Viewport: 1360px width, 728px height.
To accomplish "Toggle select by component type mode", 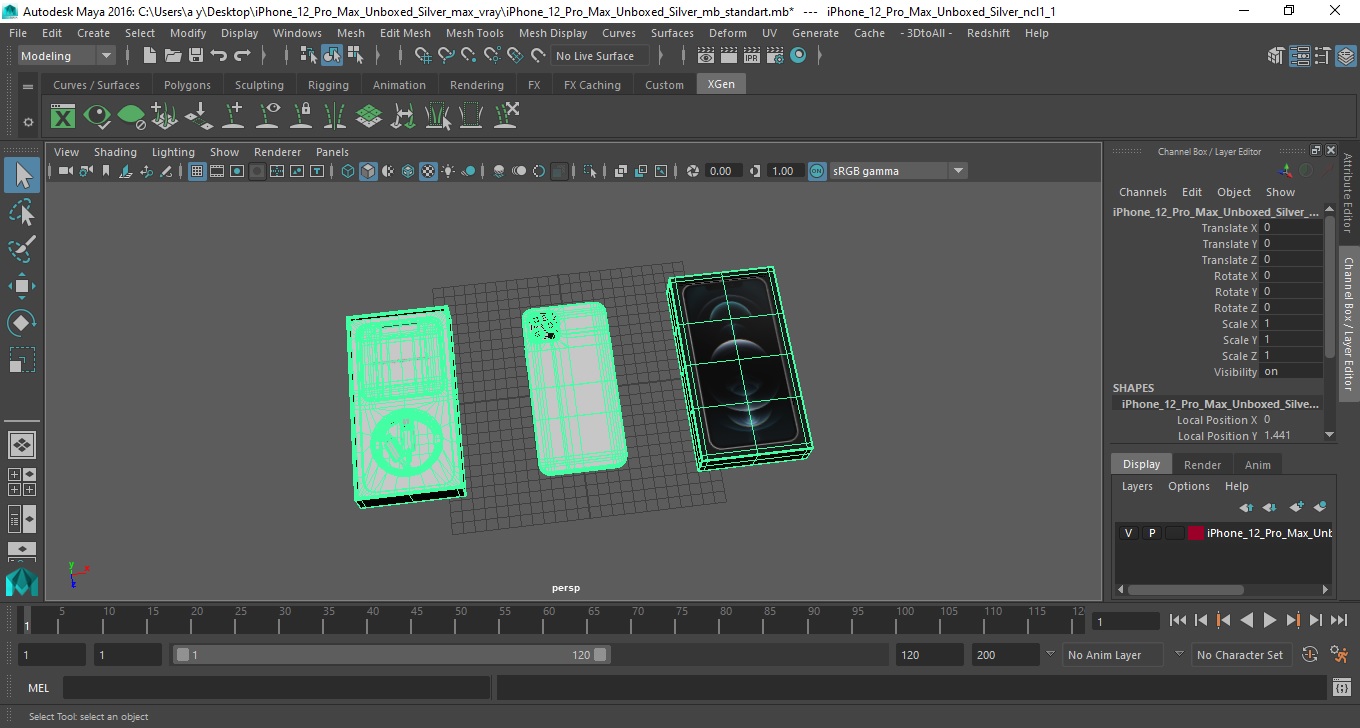I will (355, 56).
